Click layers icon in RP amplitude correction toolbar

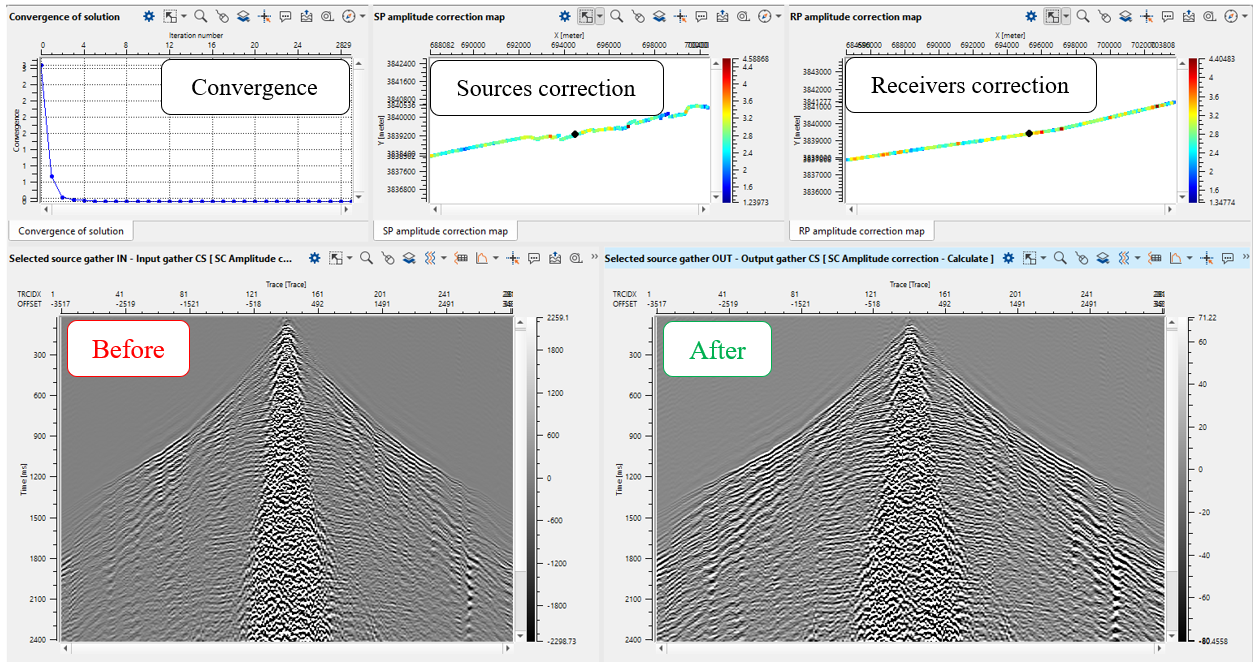coord(1124,17)
